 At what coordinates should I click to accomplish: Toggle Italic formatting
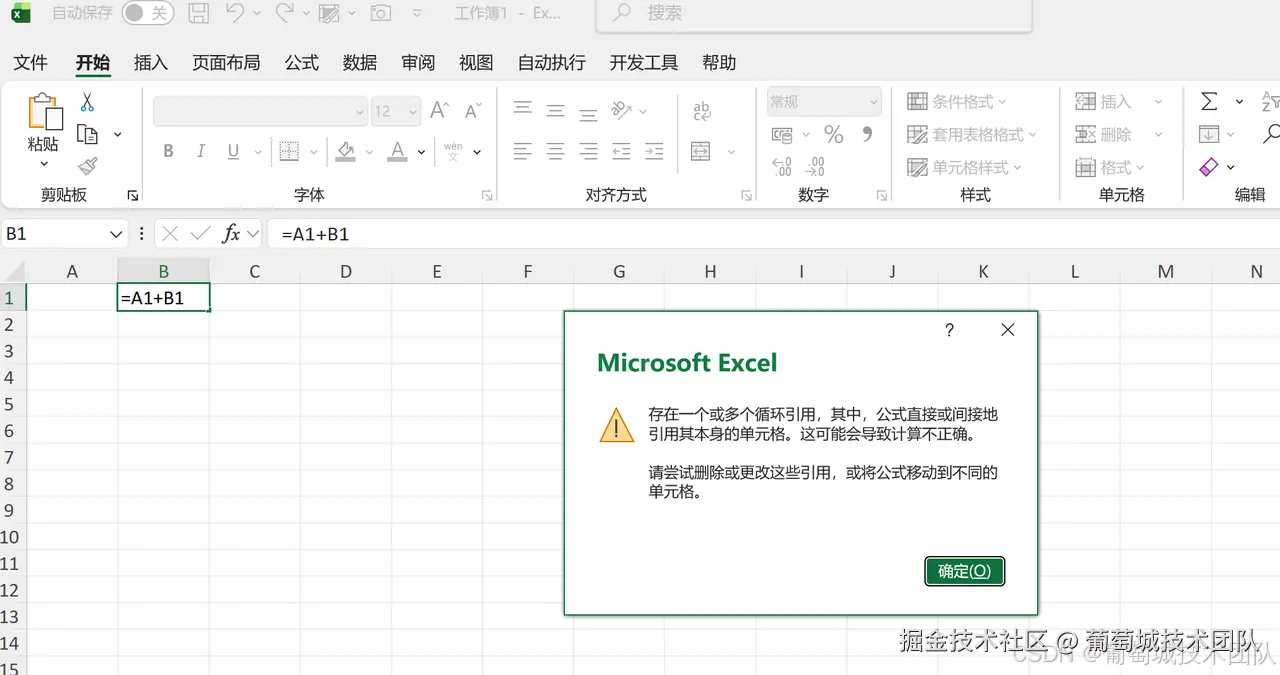pos(200,151)
